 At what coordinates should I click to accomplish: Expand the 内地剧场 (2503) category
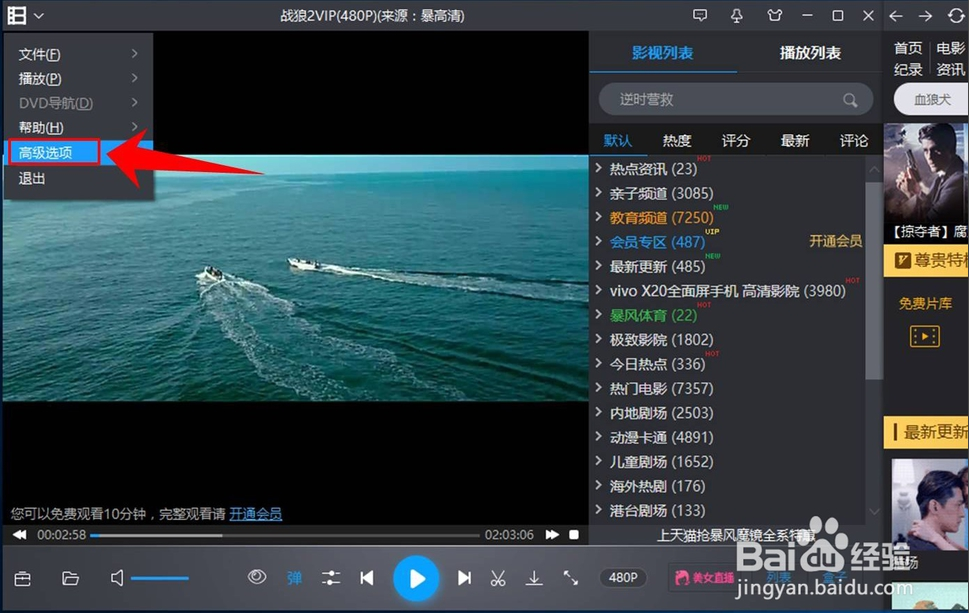tap(598, 412)
